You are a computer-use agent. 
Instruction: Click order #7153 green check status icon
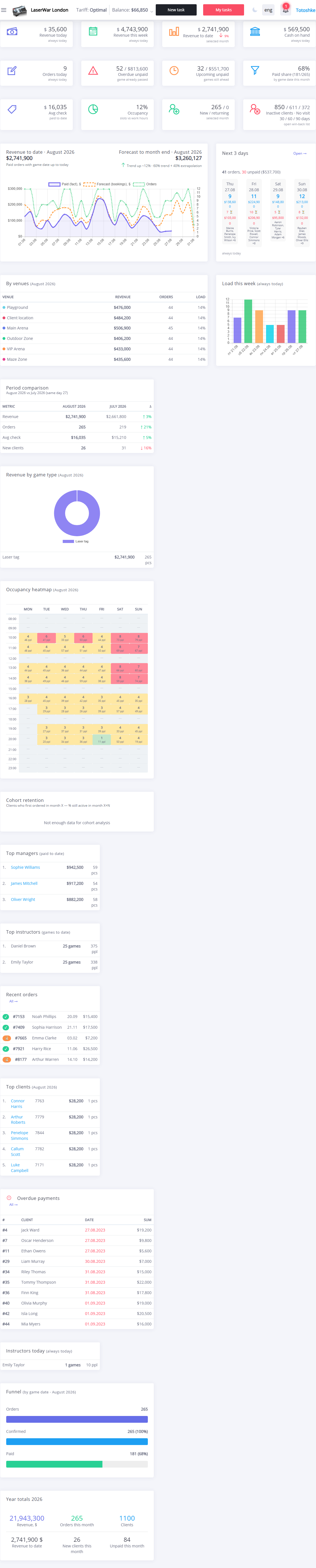[x=5, y=1017]
